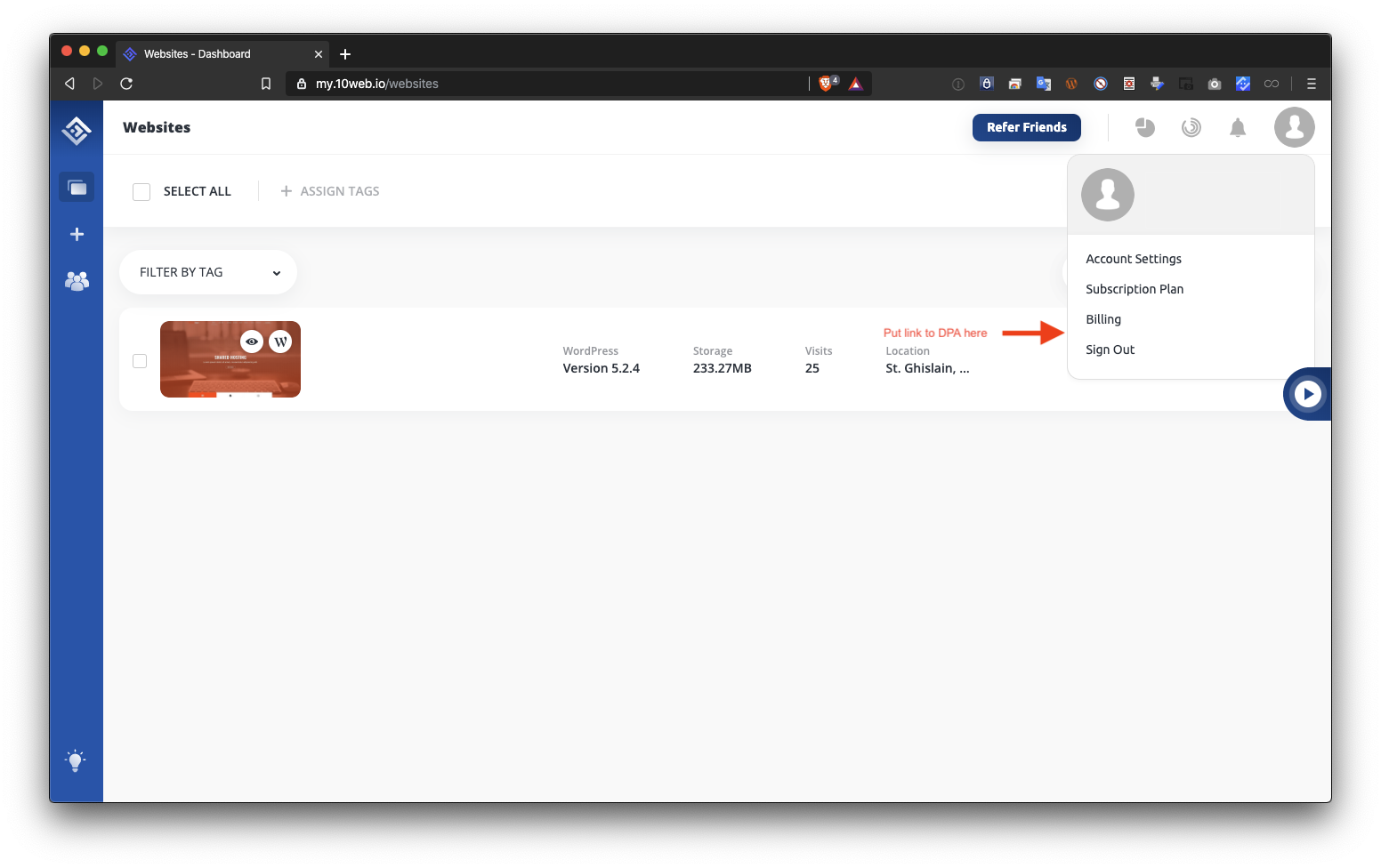
Task: Open the team members sidebar icon
Action: pyautogui.click(x=77, y=282)
